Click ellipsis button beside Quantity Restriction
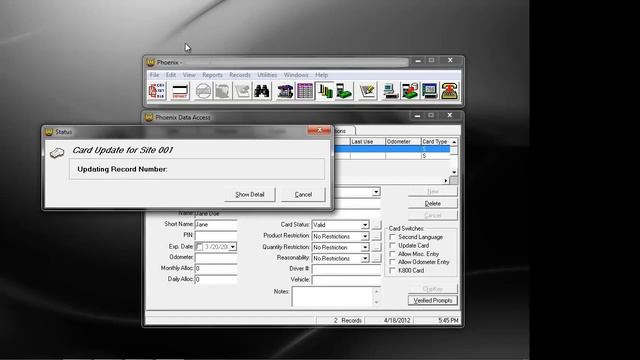640x360 pixels. point(376,247)
